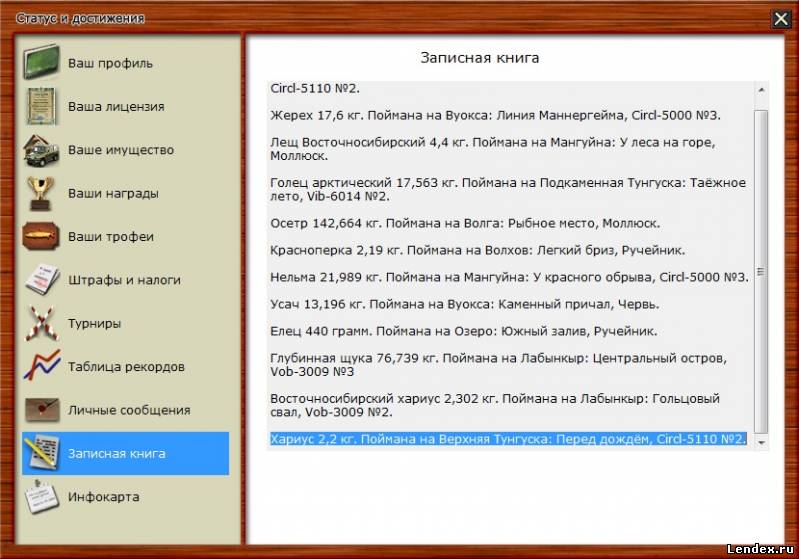
Task: Click the envelope personal messages icon
Action: [x=43, y=410]
